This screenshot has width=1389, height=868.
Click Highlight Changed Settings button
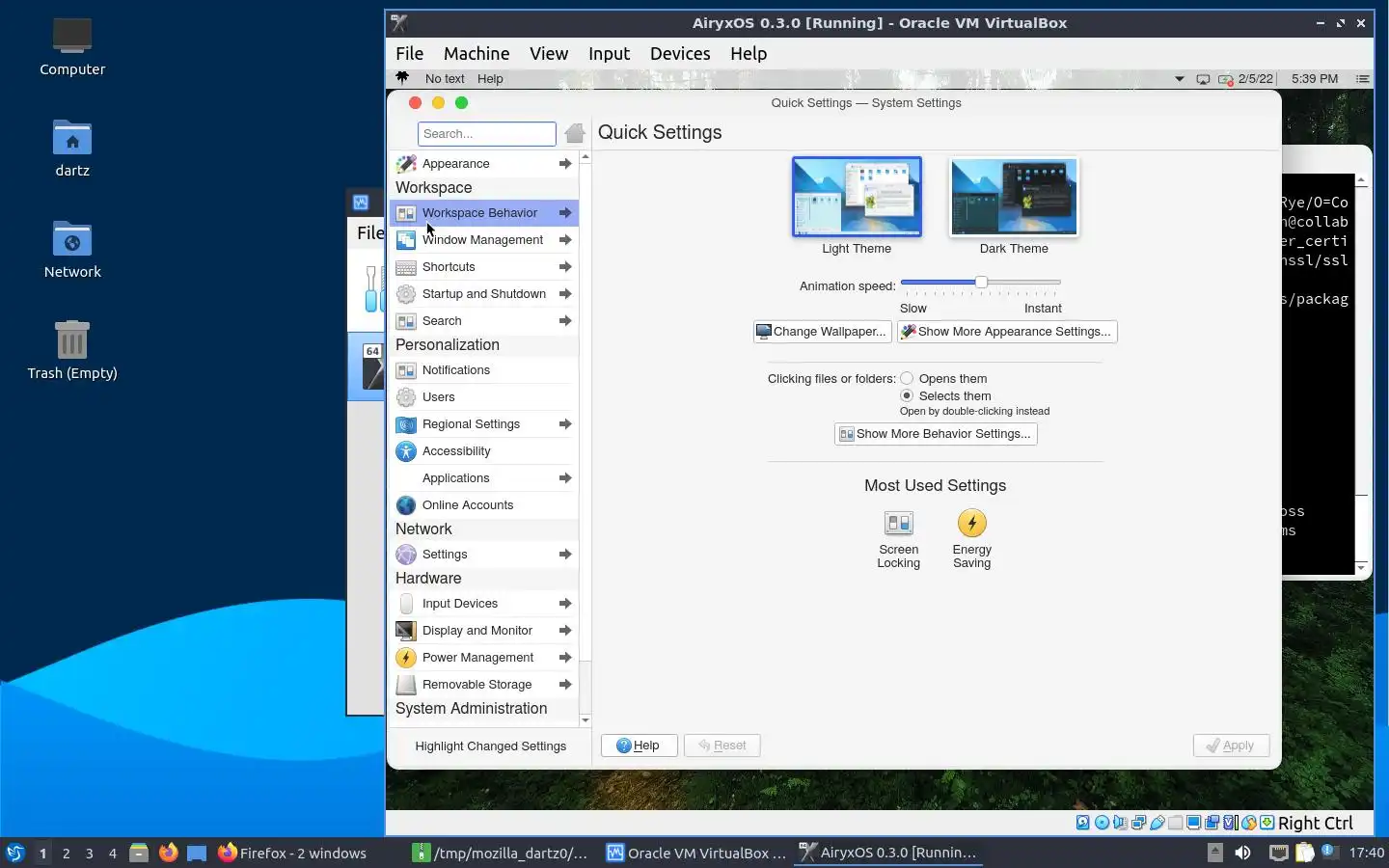tap(490, 746)
